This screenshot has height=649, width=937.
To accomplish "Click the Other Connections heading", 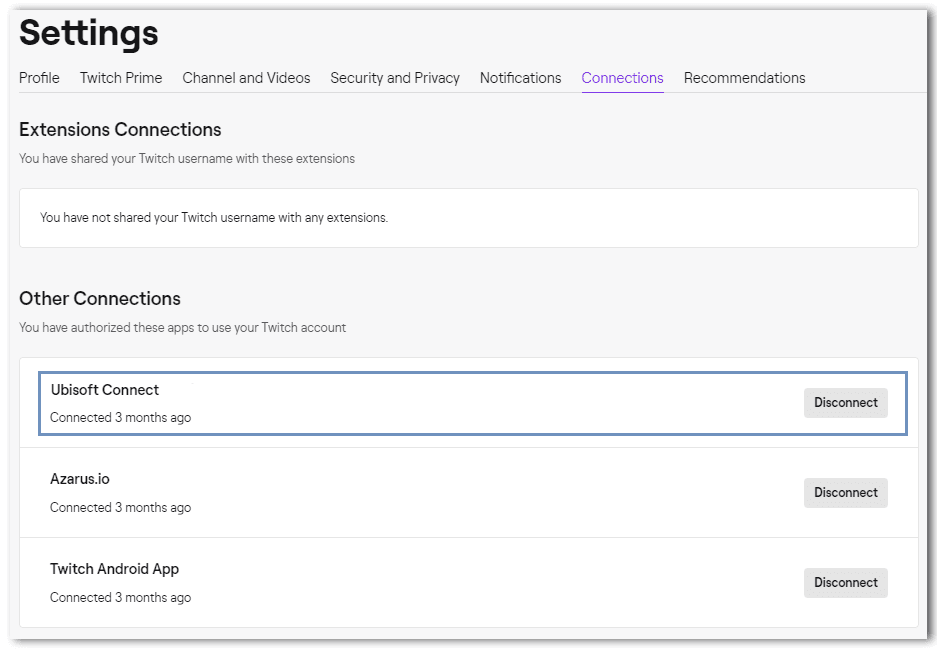I will point(100,299).
